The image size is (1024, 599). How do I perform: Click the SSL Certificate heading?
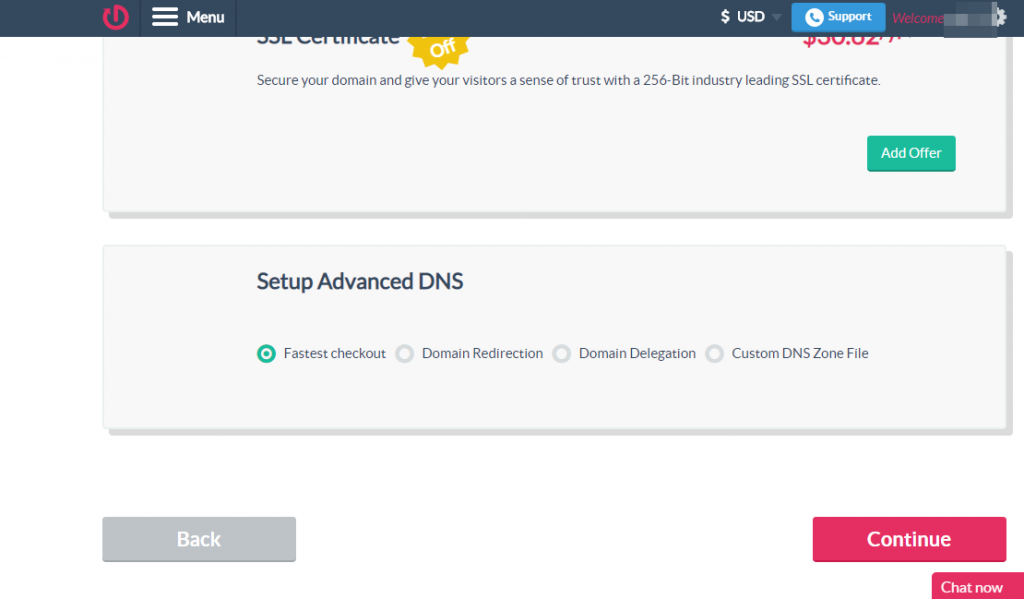click(328, 40)
